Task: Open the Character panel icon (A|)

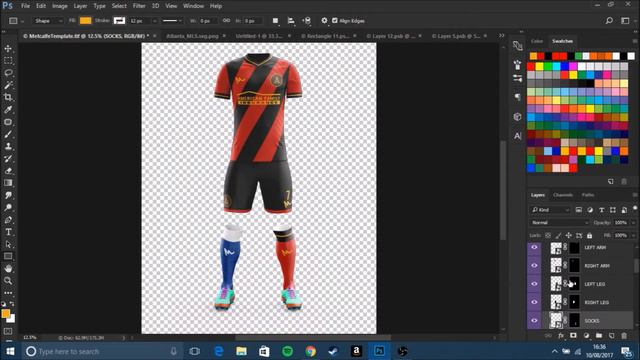Action: pyautogui.click(x=518, y=136)
